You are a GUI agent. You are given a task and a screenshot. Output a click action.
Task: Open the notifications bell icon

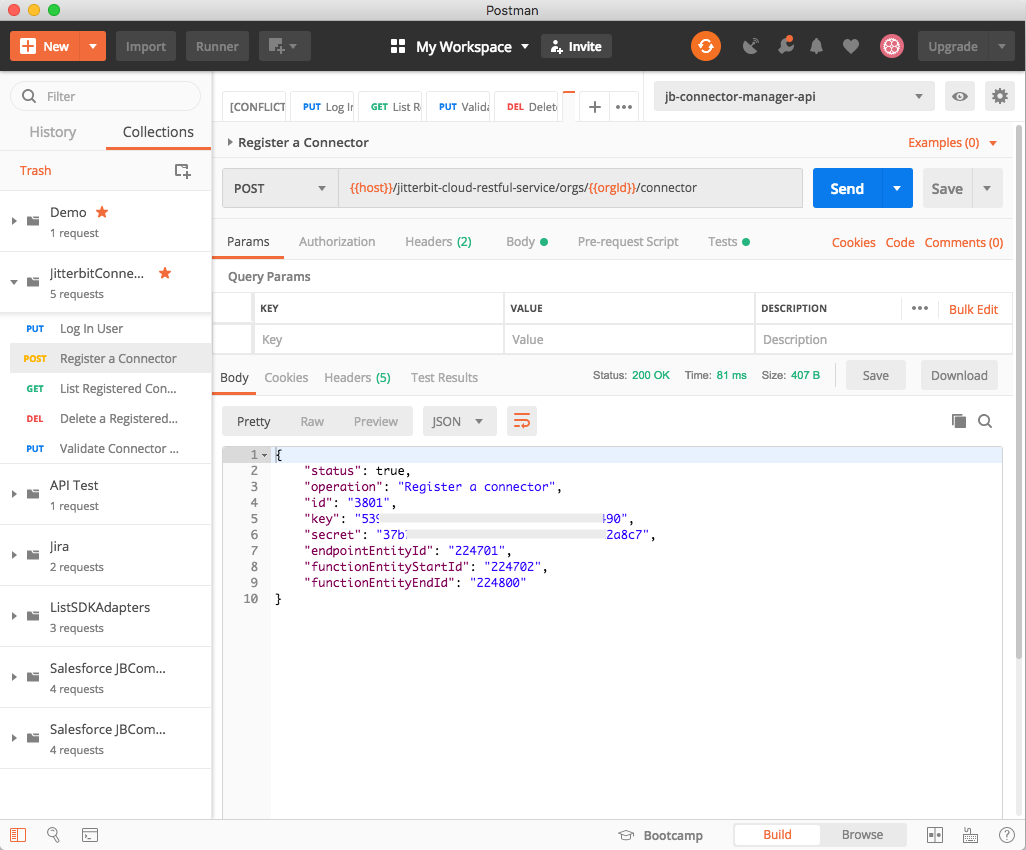point(817,46)
